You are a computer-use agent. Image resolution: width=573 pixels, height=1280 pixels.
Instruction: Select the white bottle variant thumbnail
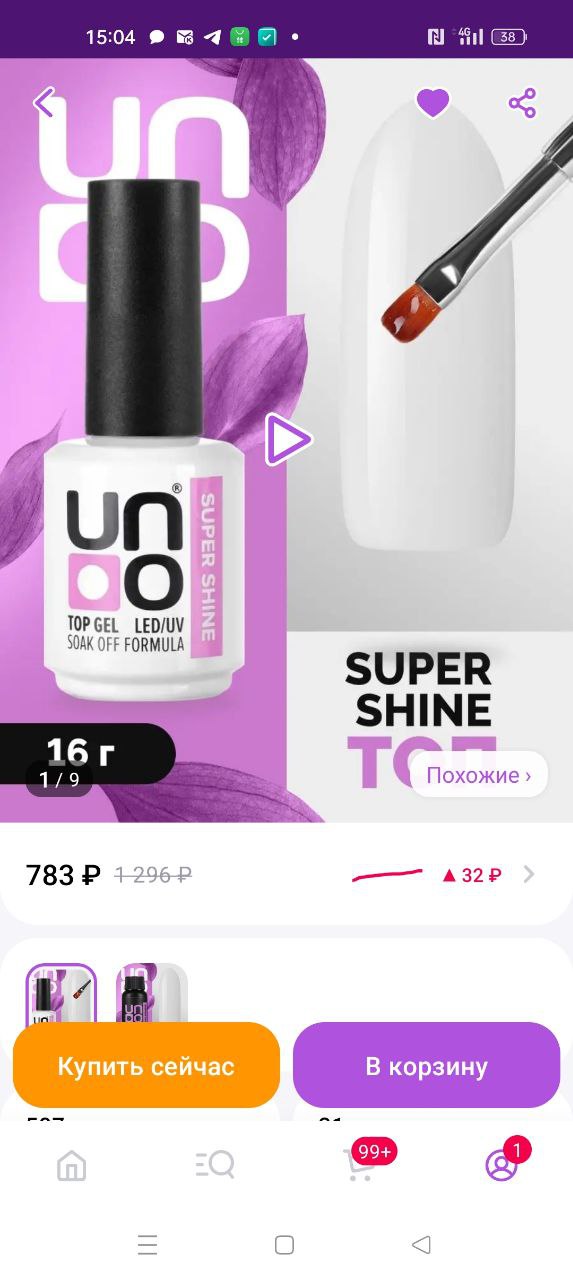pos(61,993)
